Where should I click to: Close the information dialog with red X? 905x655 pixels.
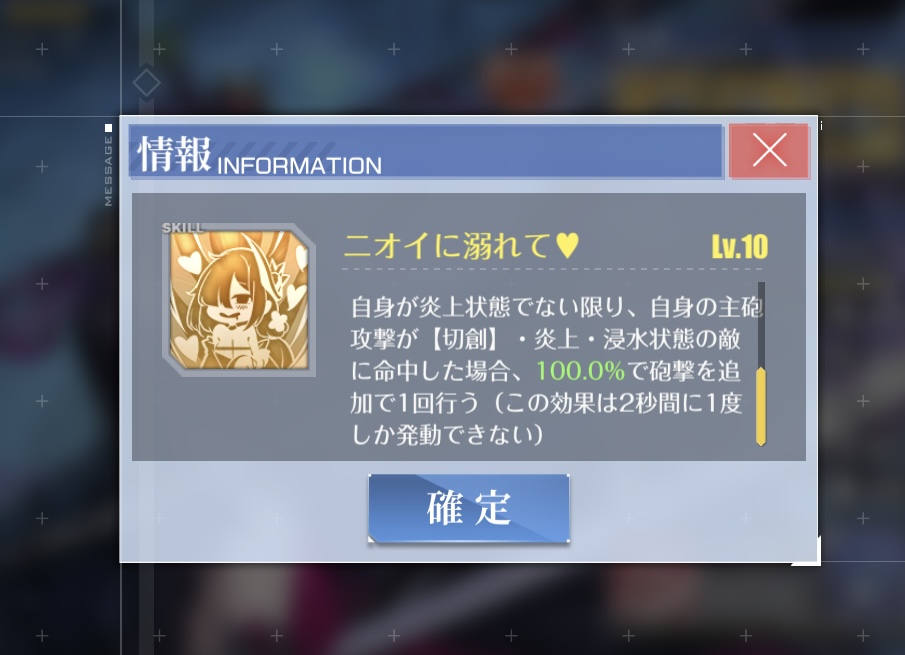[x=769, y=150]
